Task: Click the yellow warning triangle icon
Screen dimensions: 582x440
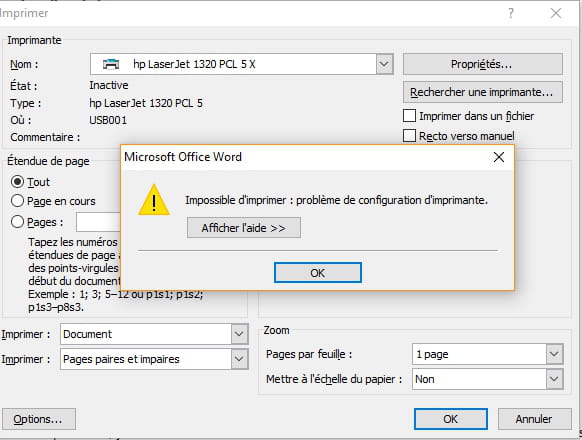Action: coord(154,200)
